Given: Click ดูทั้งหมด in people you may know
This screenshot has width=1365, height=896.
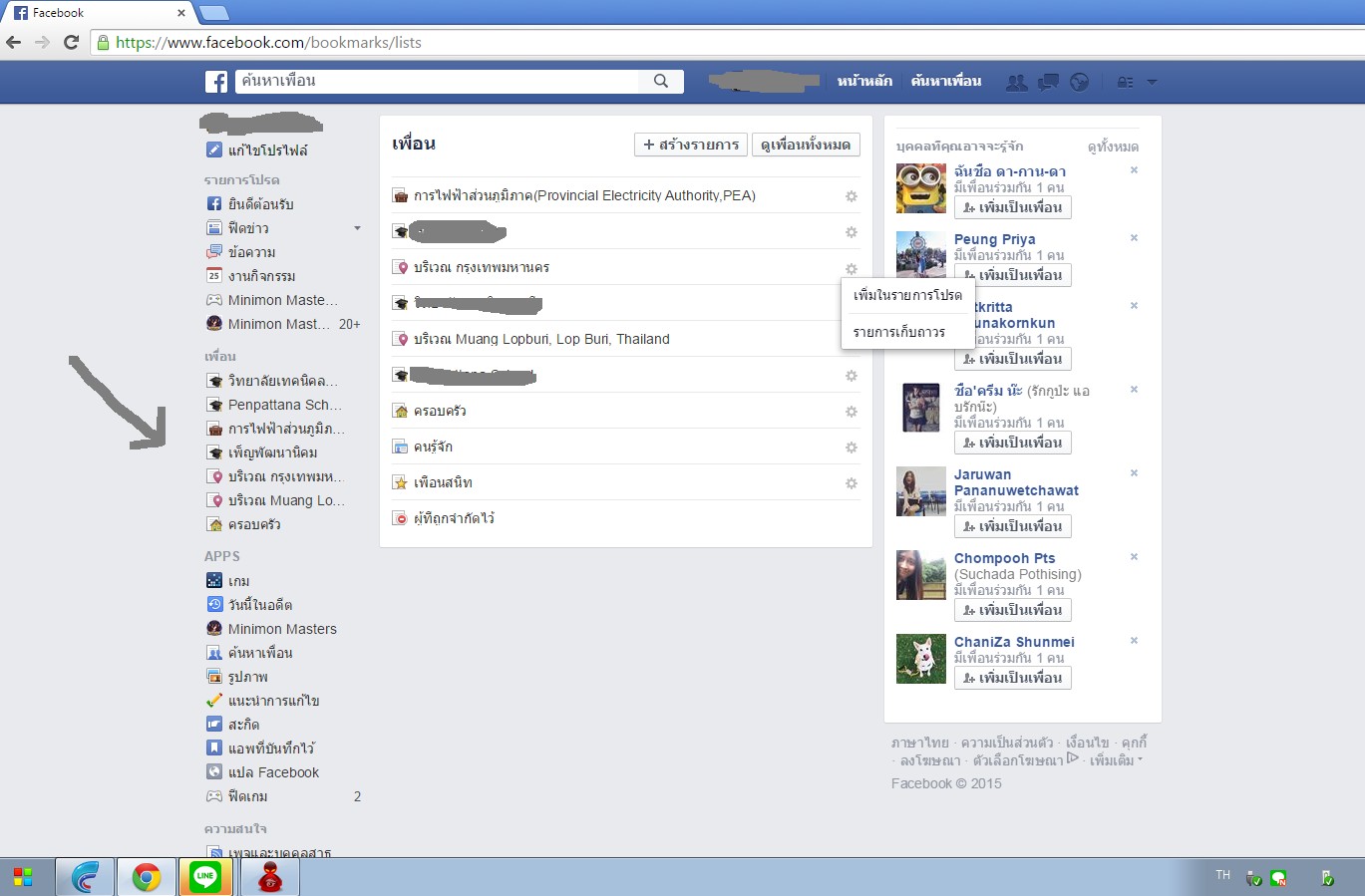Looking at the screenshot, I should 1113,148.
